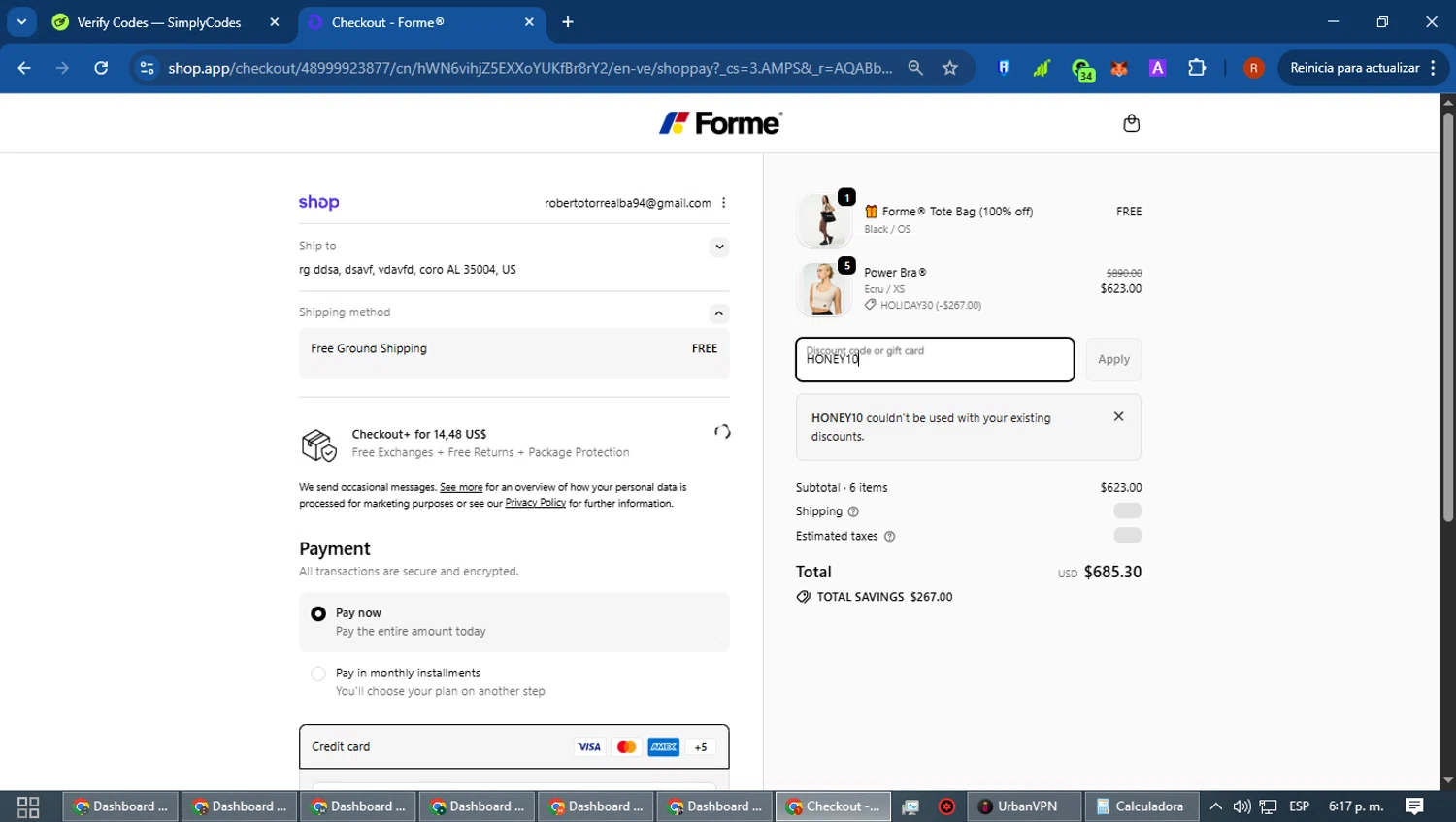1456x822 pixels.
Task: Click the Bitwarden shield extension icon
Action: coord(1004,68)
